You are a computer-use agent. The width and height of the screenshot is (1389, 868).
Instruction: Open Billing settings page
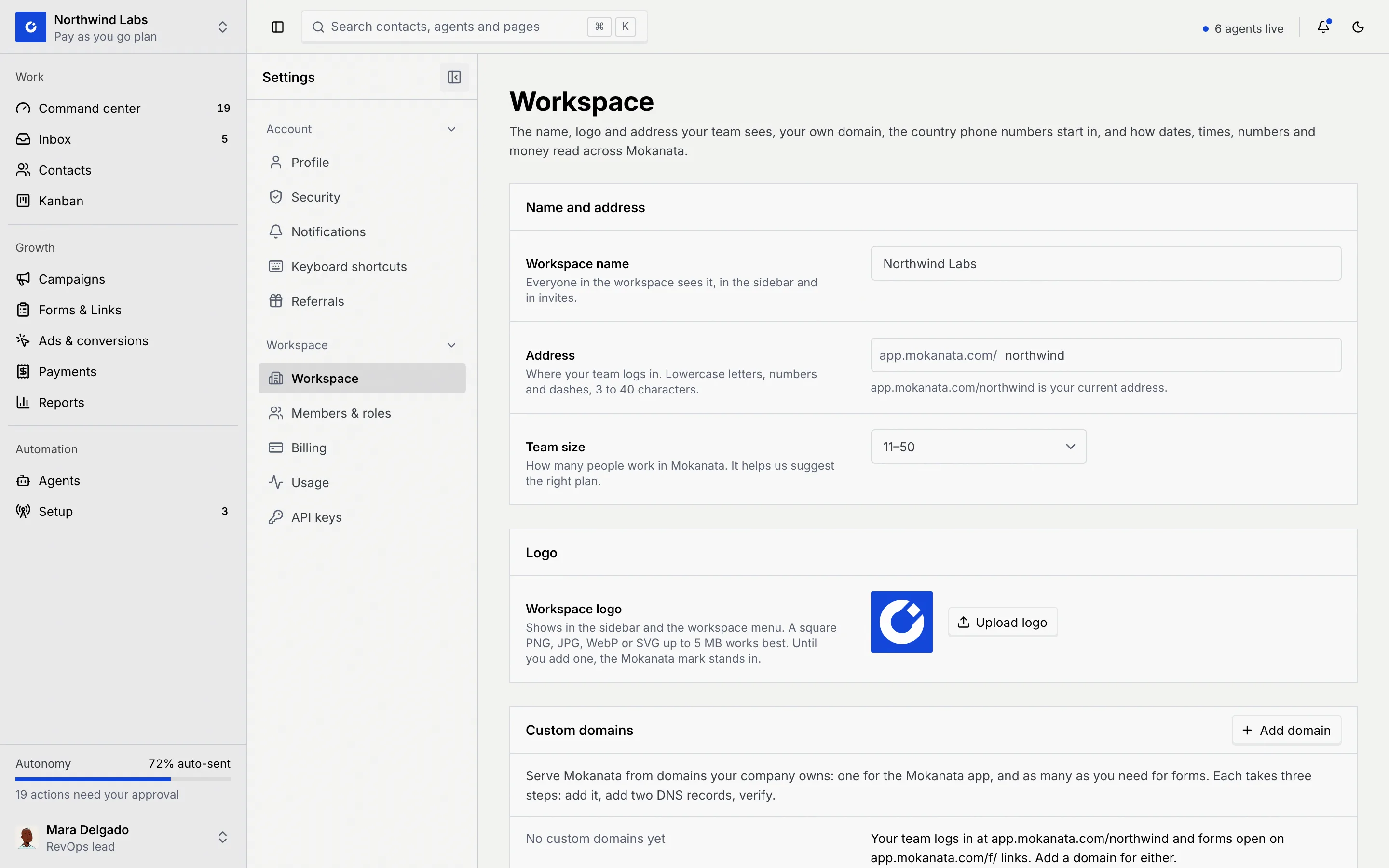pyautogui.click(x=362, y=448)
